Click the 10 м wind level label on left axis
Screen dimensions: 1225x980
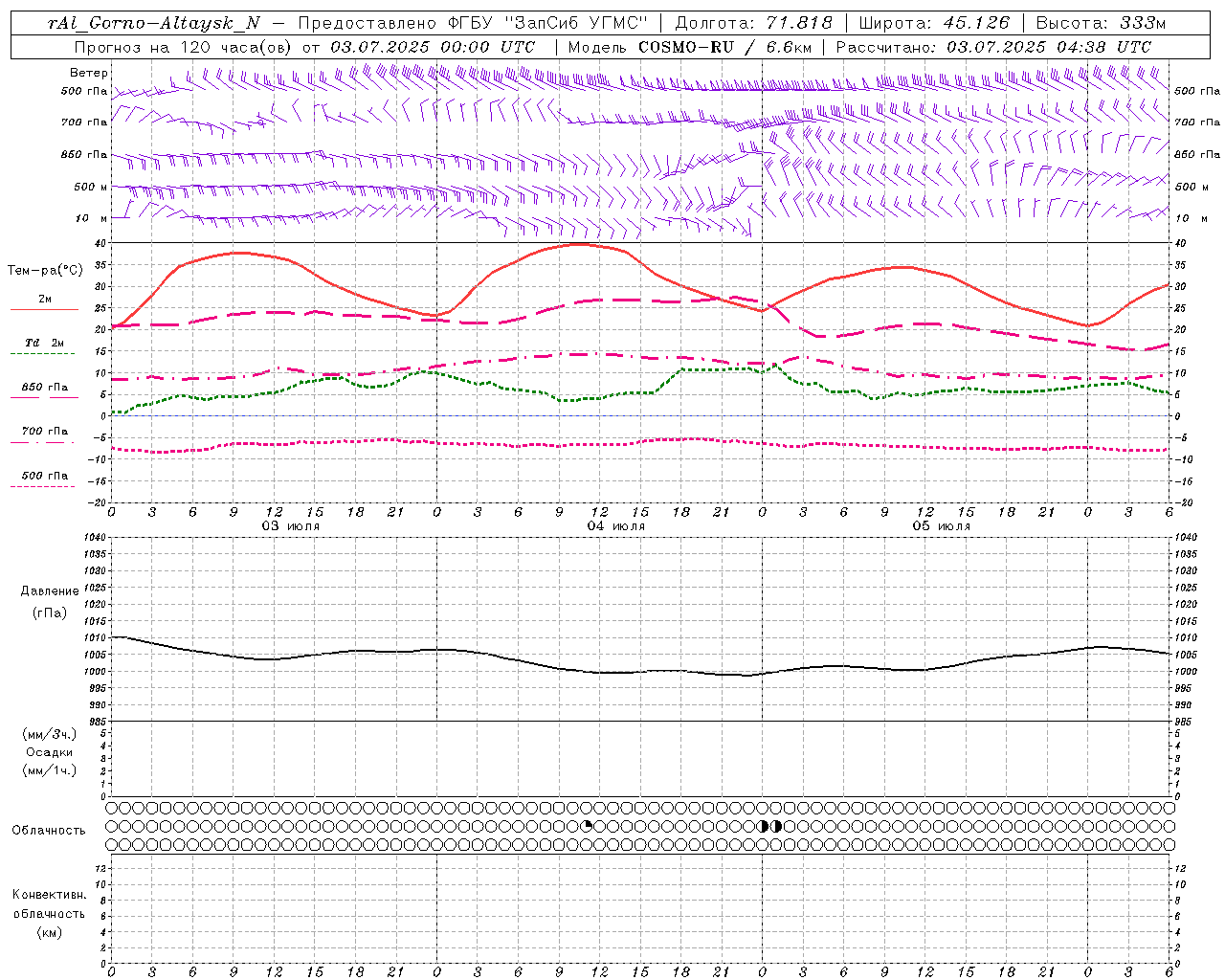91,218
